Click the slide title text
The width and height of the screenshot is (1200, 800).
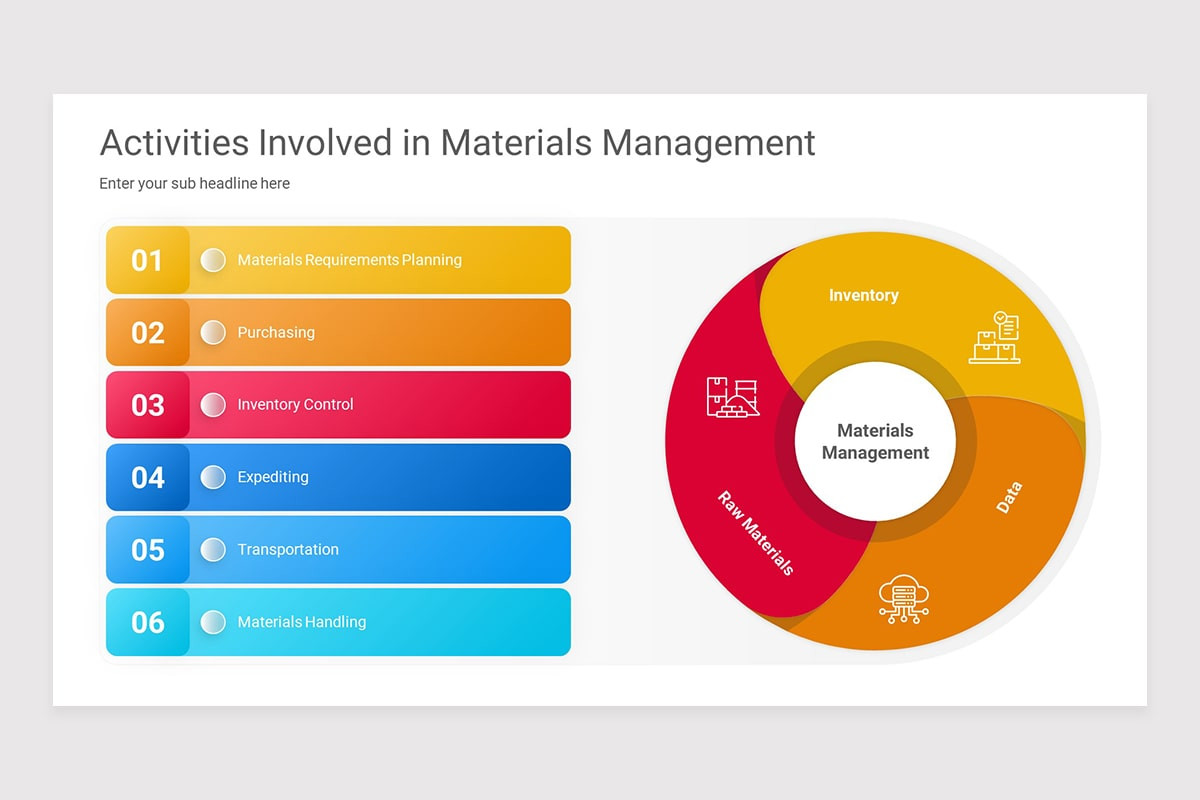pos(456,143)
